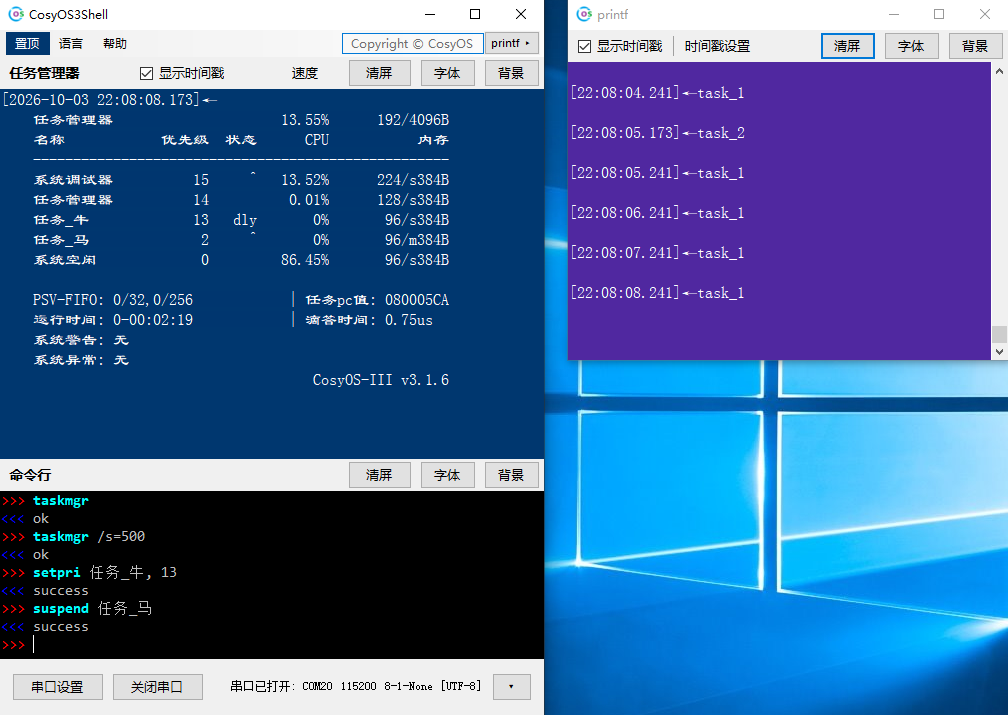Expand the serial port dropdown arrow
Viewport: 1008px width, 715px height.
coord(512,687)
